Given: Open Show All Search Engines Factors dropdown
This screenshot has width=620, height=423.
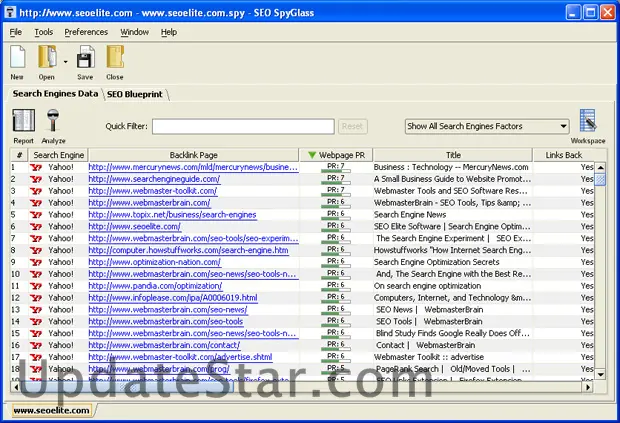Looking at the screenshot, I should 486,126.
